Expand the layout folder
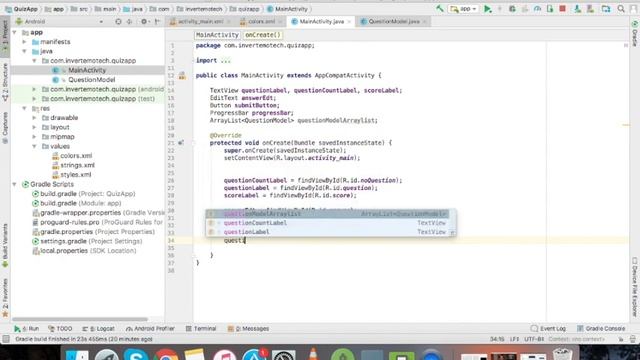The width and height of the screenshot is (640, 360). click(x=34, y=127)
